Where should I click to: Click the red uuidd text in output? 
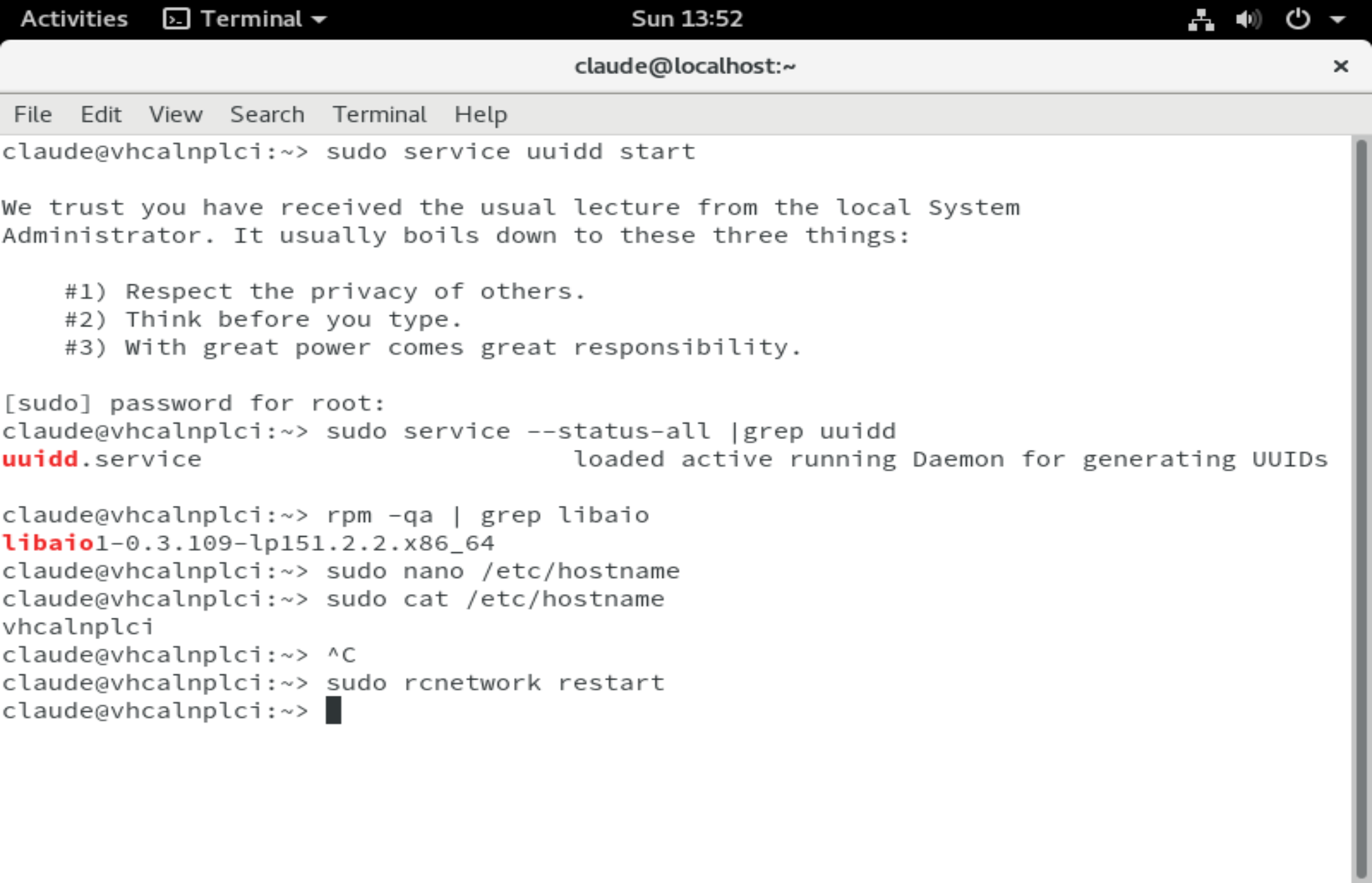point(40,460)
